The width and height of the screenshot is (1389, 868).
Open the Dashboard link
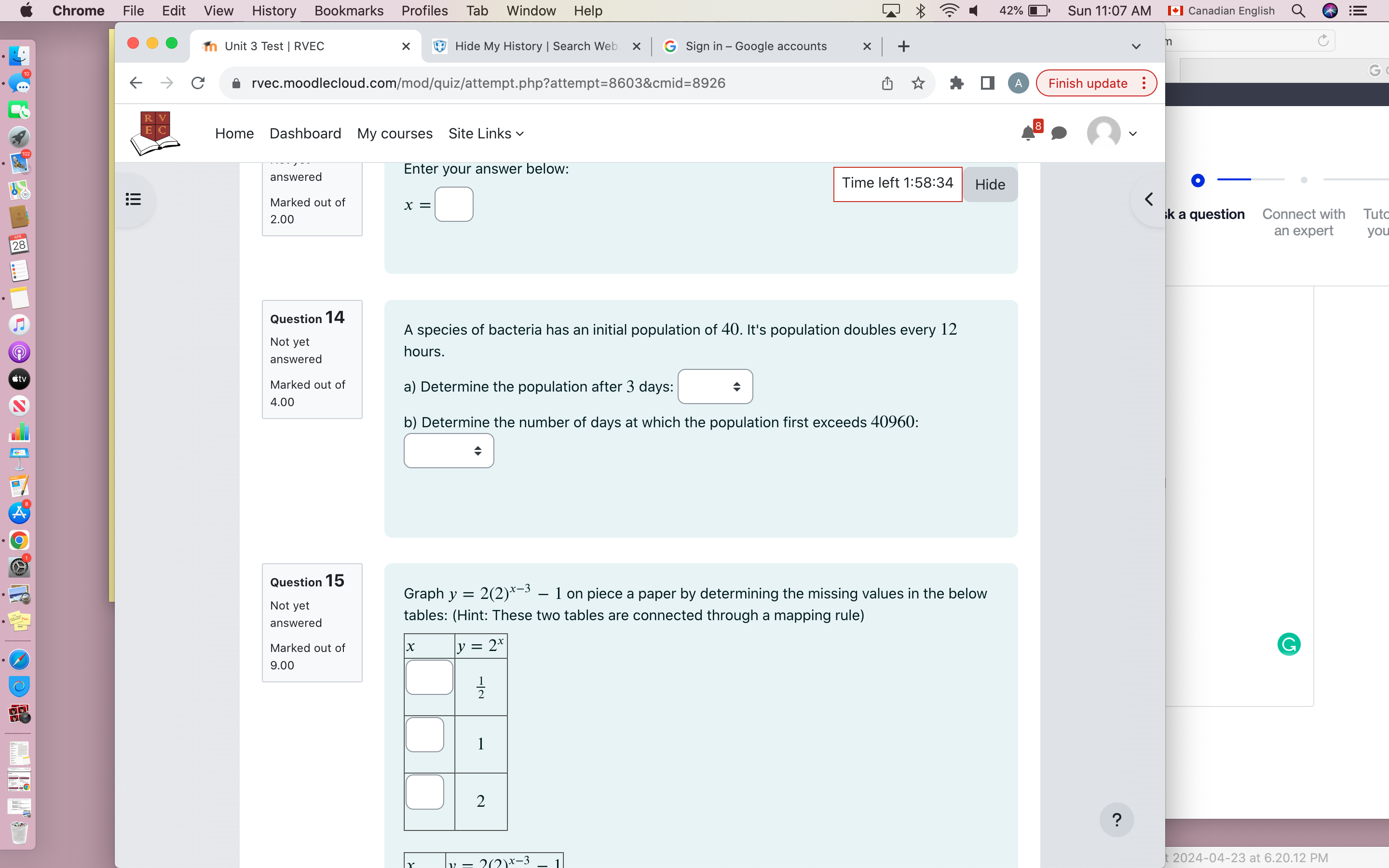click(x=305, y=133)
